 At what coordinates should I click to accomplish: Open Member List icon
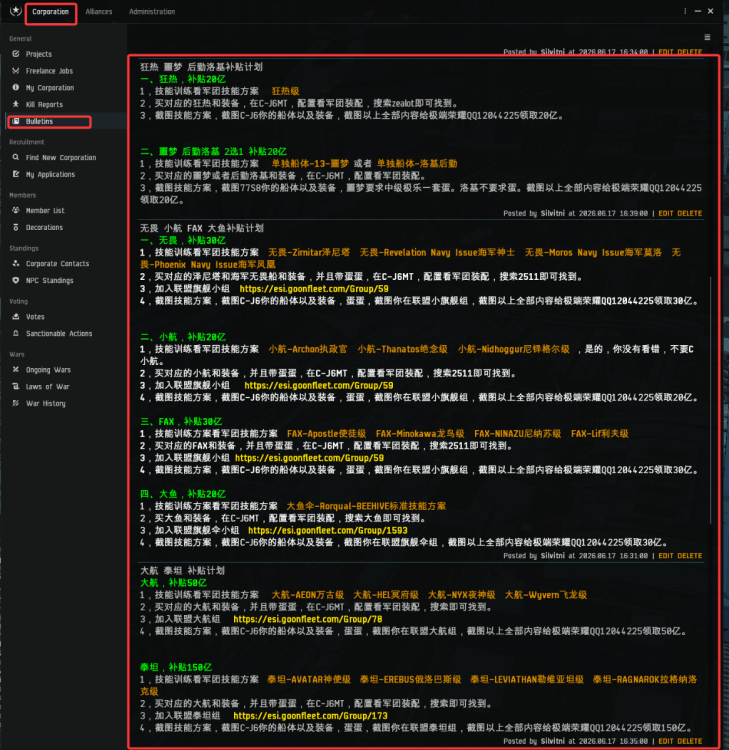pyautogui.click(x=16, y=210)
